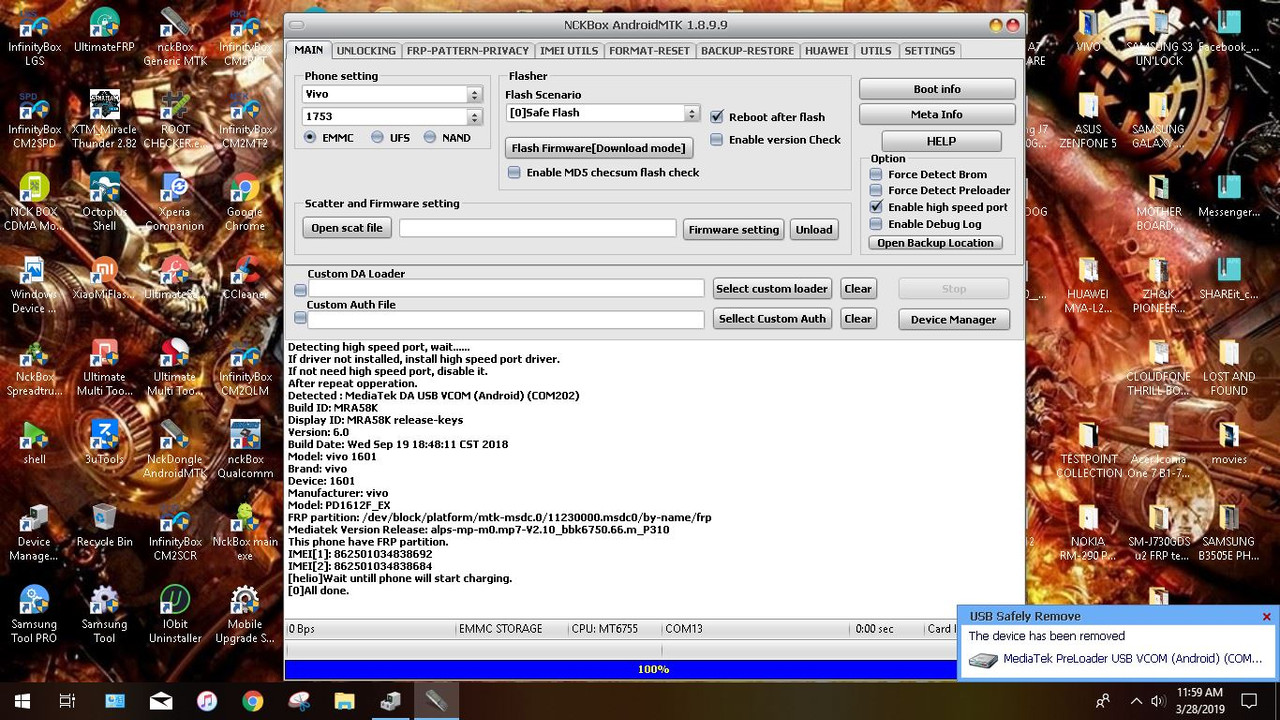Switch to the UNLOCKING tab
The width and height of the screenshot is (1280, 720).
pyautogui.click(x=366, y=51)
